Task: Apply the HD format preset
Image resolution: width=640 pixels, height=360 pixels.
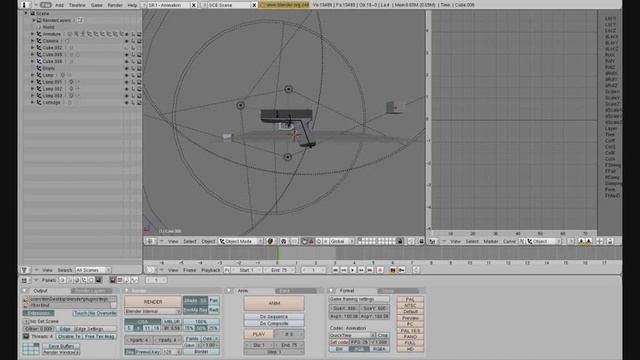Action: coord(410,349)
